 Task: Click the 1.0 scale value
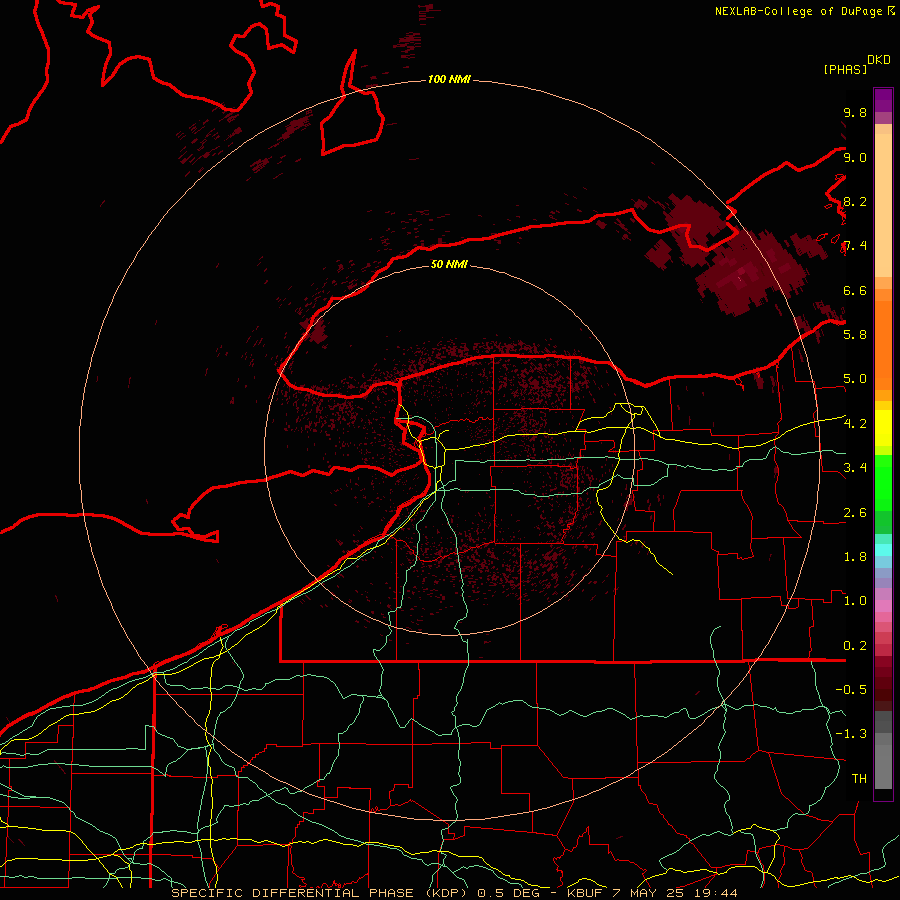tap(855, 600)
